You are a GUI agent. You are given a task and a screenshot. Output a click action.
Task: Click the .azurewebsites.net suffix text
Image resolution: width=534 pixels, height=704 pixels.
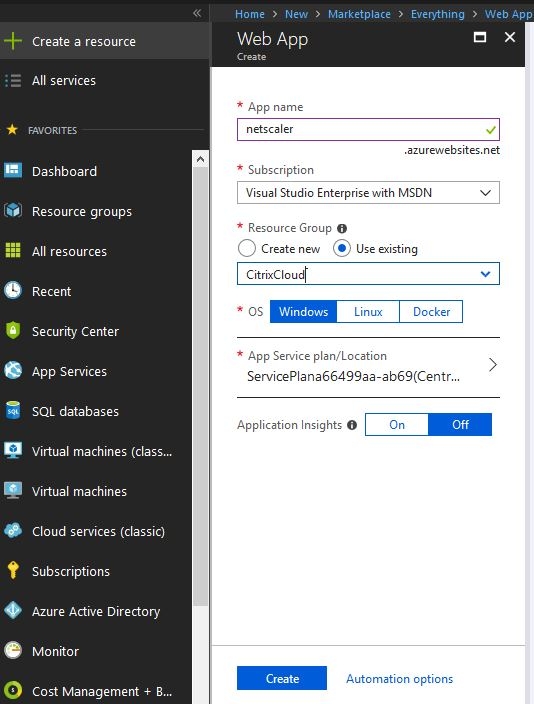point(452,150)
